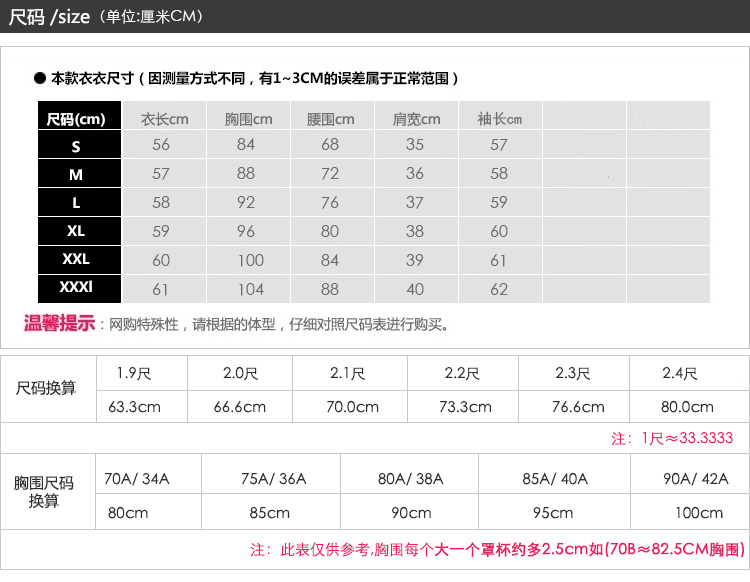
Task: Click shoulder value 38 in XL row
Action: [415, 231]
